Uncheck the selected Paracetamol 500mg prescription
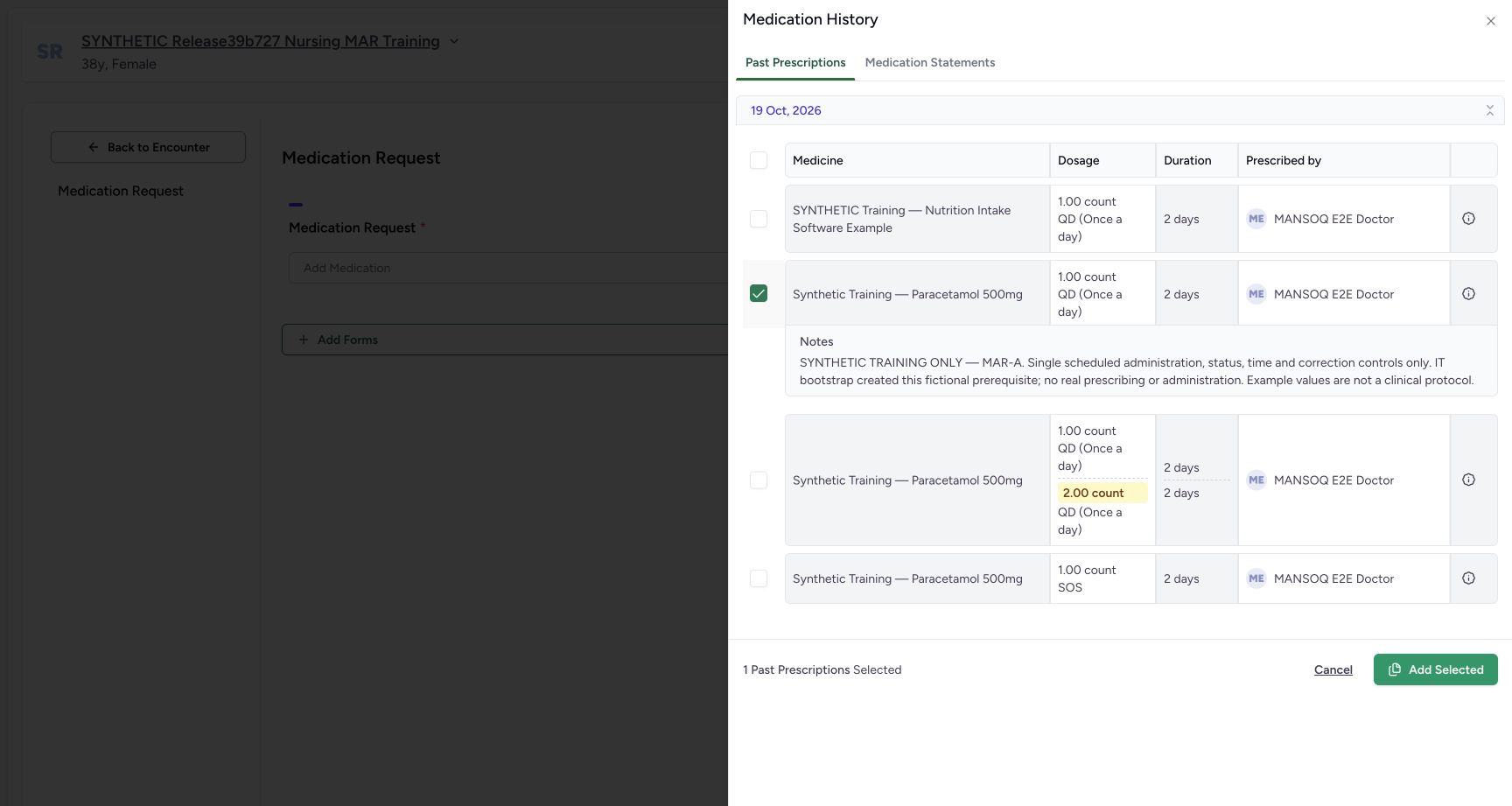Image resolution: width=1512 pixels, height=806 pixels. (x=759, y=294)
